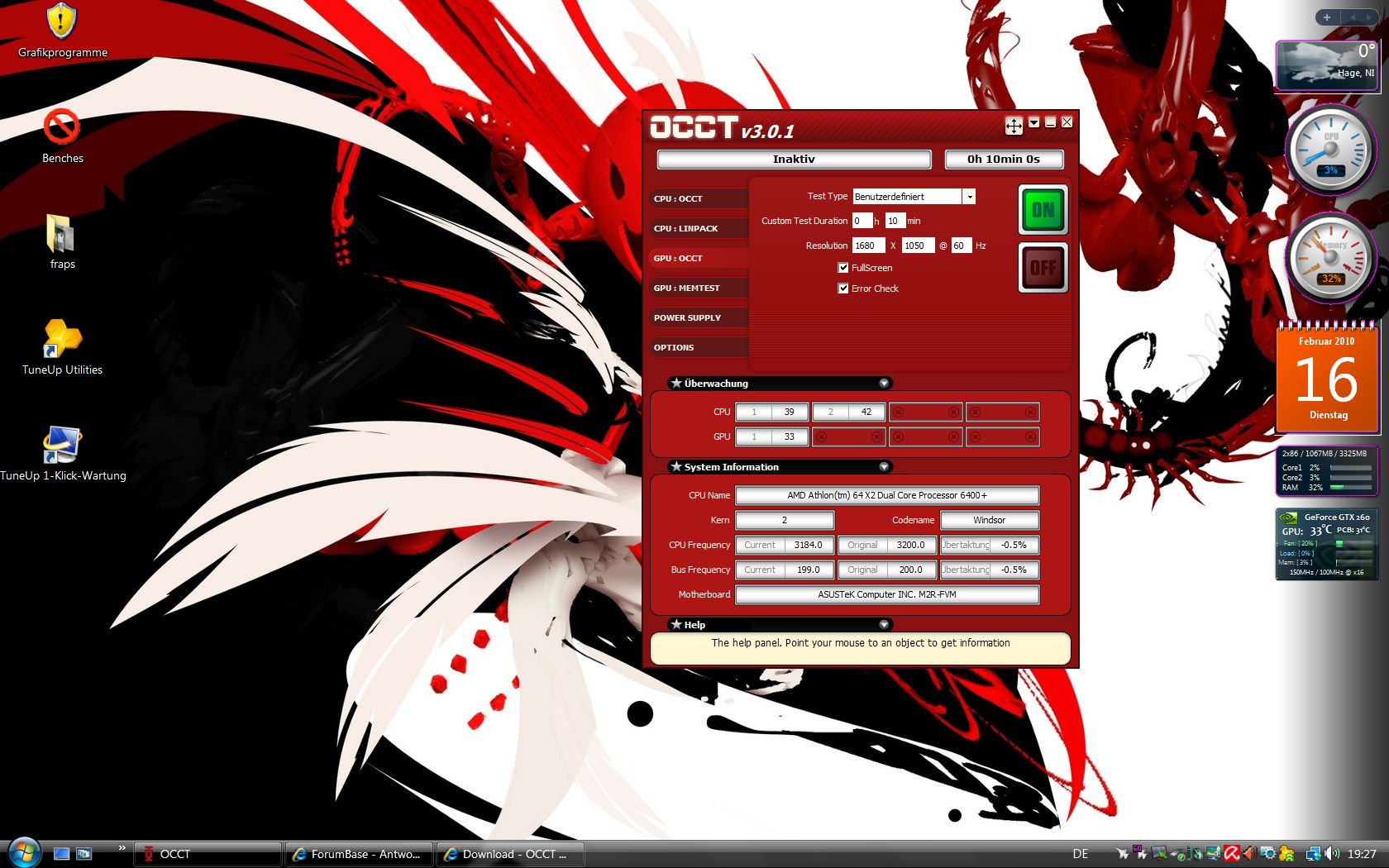Collapse the System Information section
This screenshot has height=868, width=1389.
pos(884,467)
